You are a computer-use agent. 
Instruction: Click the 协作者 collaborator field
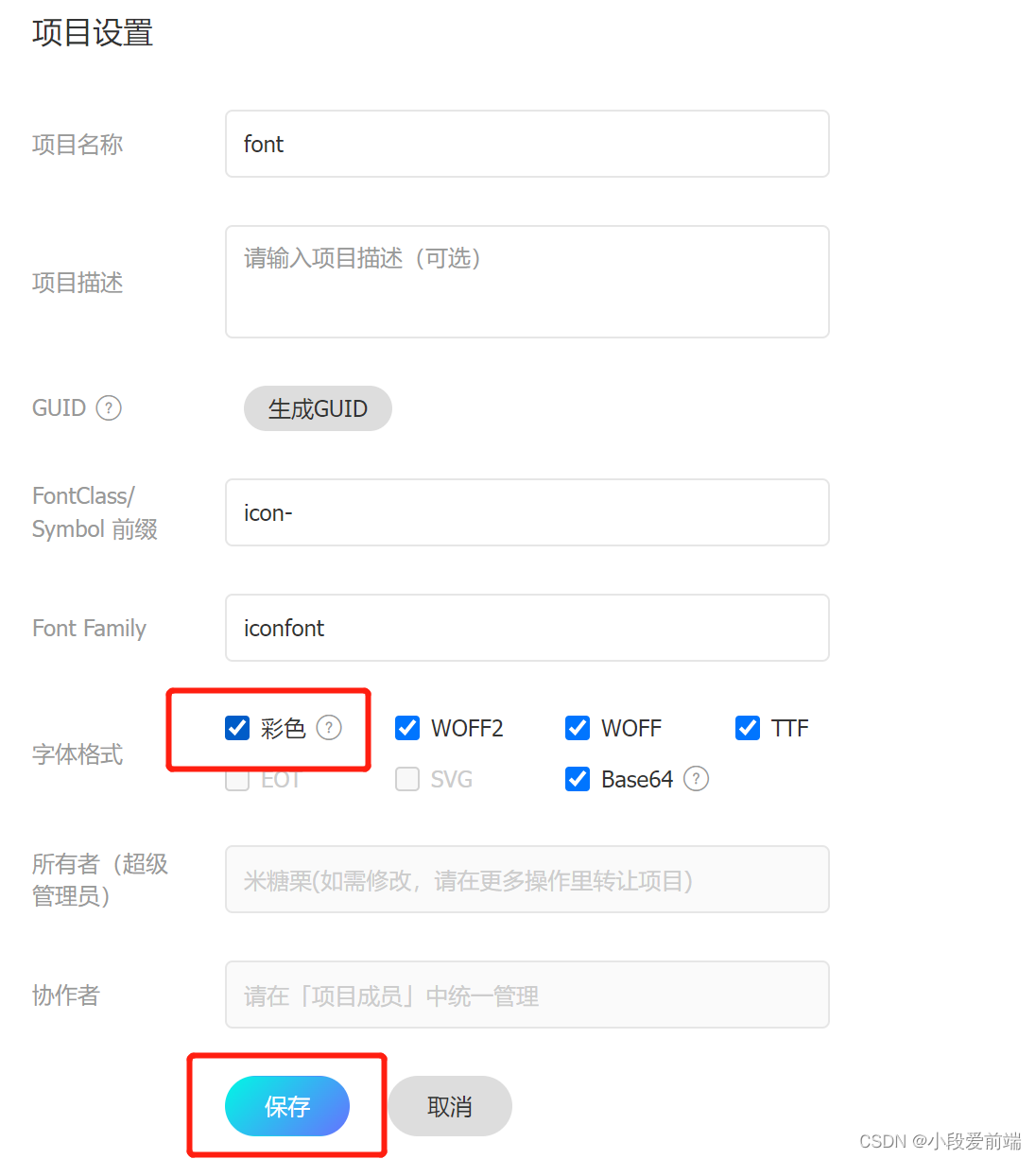[x=527, y=995]
